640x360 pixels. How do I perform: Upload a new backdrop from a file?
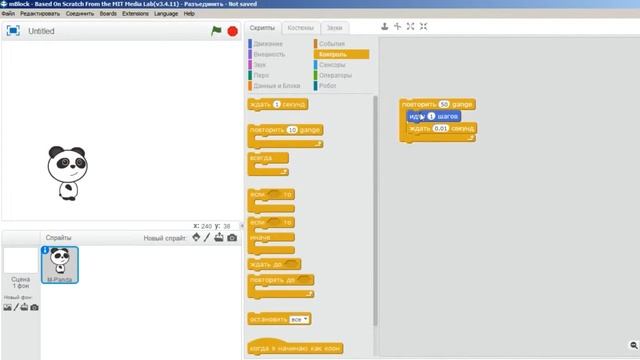tap(24, 307)
